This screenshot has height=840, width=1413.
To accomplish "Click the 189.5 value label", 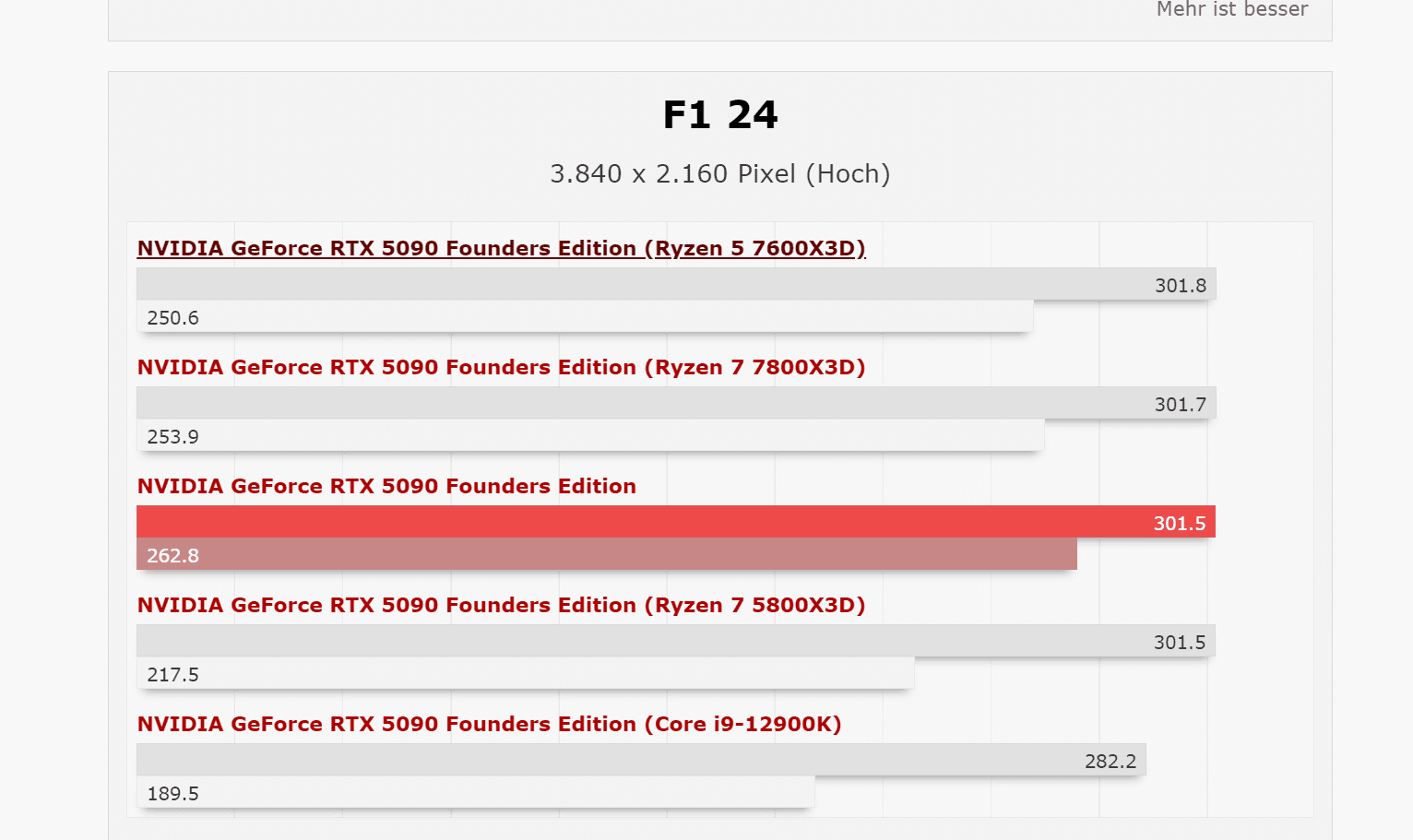I will point(172,794).
